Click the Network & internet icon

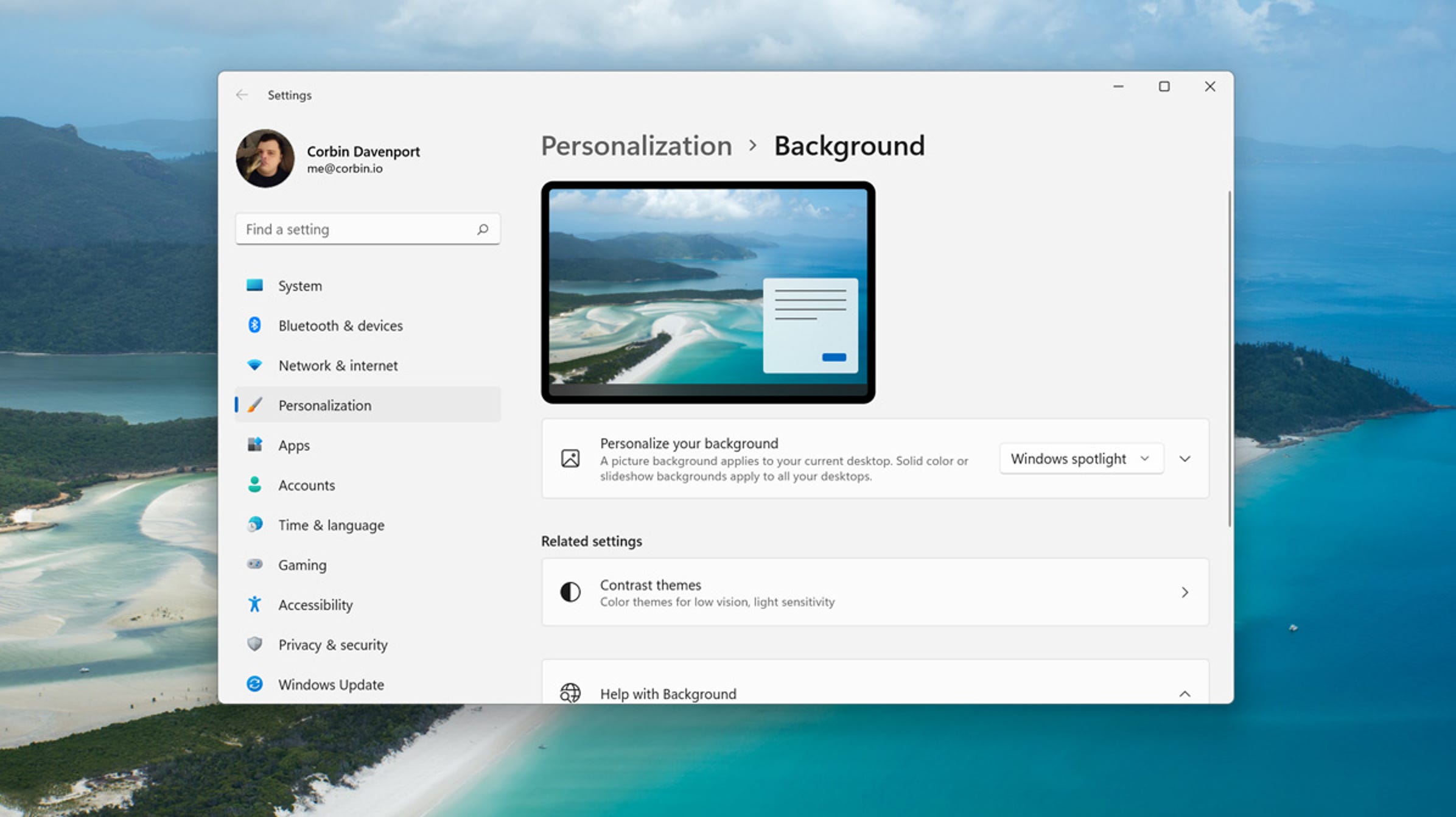(254, 365)
